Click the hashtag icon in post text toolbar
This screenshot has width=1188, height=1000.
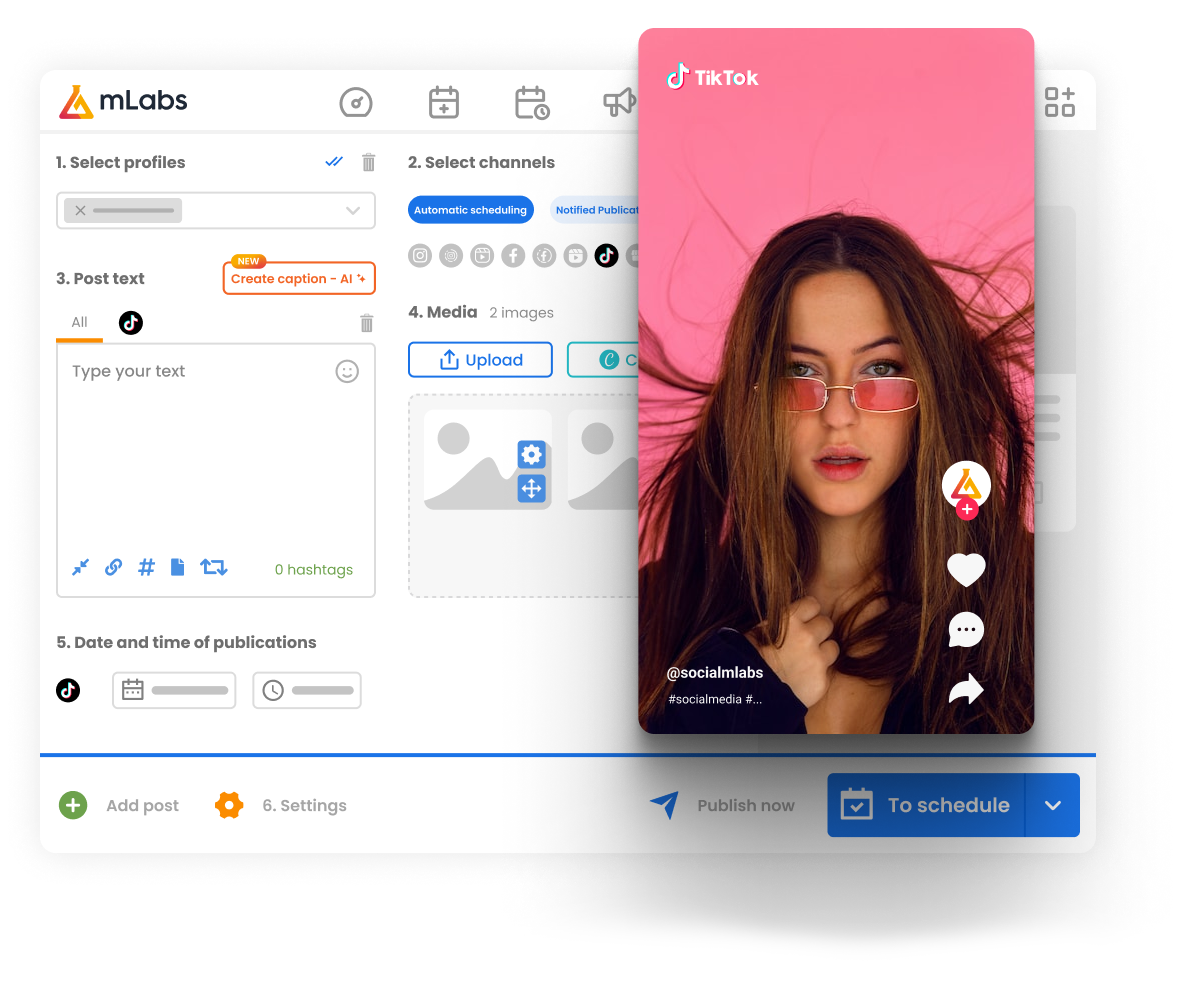[x=146, y=568]
